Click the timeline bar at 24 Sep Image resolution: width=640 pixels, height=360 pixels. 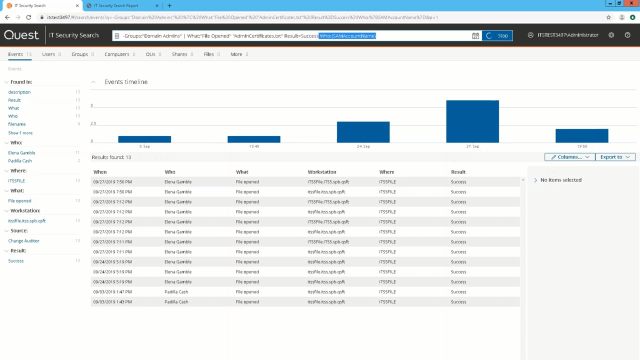click(363, 132)
